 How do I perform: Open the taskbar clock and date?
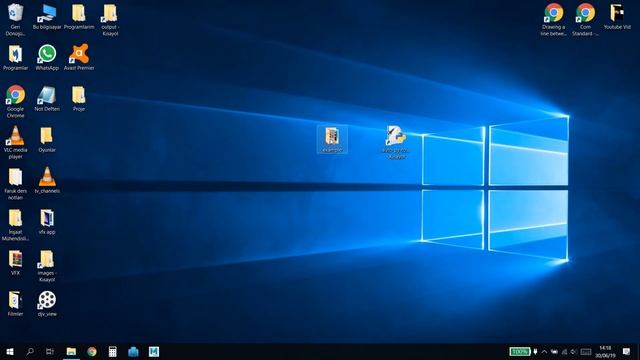[605, 351]
